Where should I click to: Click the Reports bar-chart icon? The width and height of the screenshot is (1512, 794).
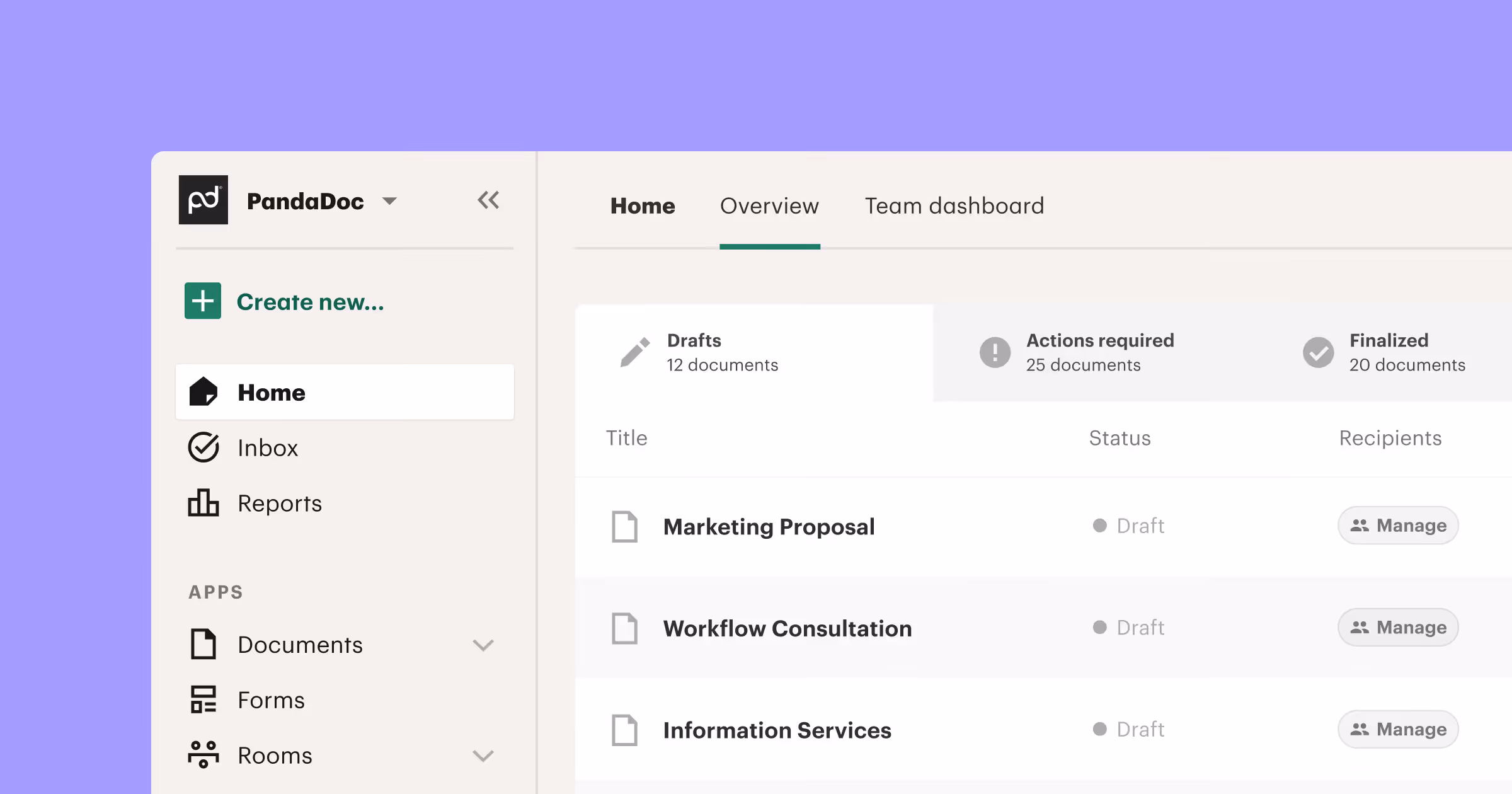pyautogui.click(x=203, y=503)
